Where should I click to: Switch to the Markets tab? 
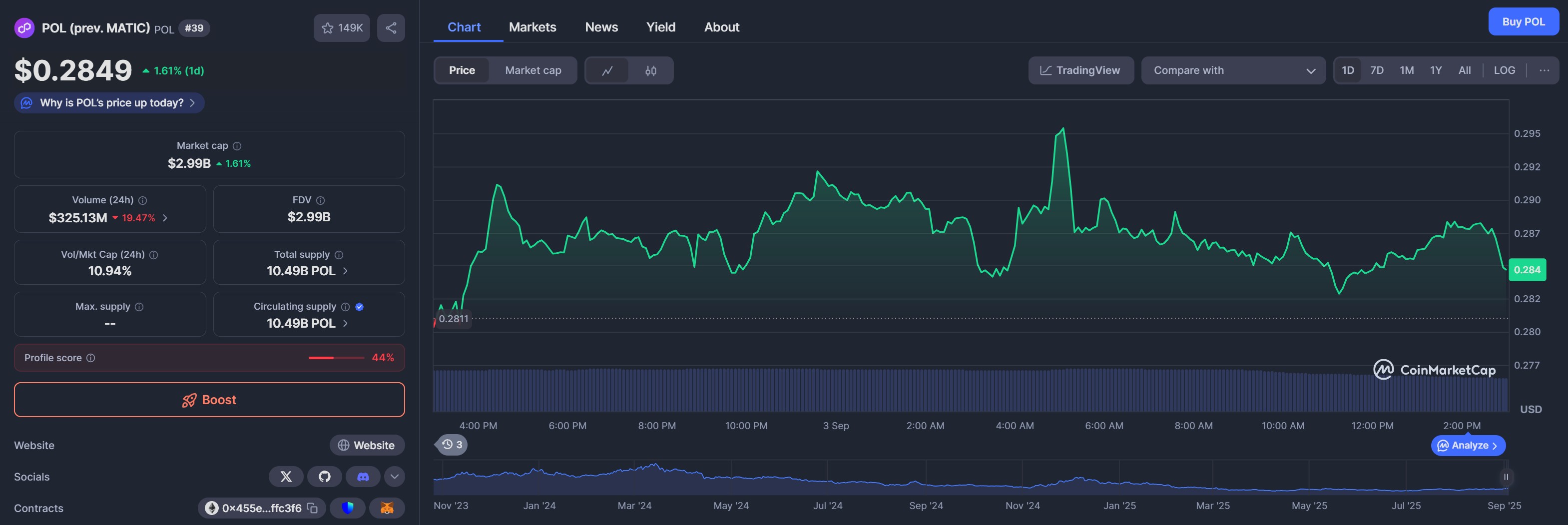tap(532, 27)
